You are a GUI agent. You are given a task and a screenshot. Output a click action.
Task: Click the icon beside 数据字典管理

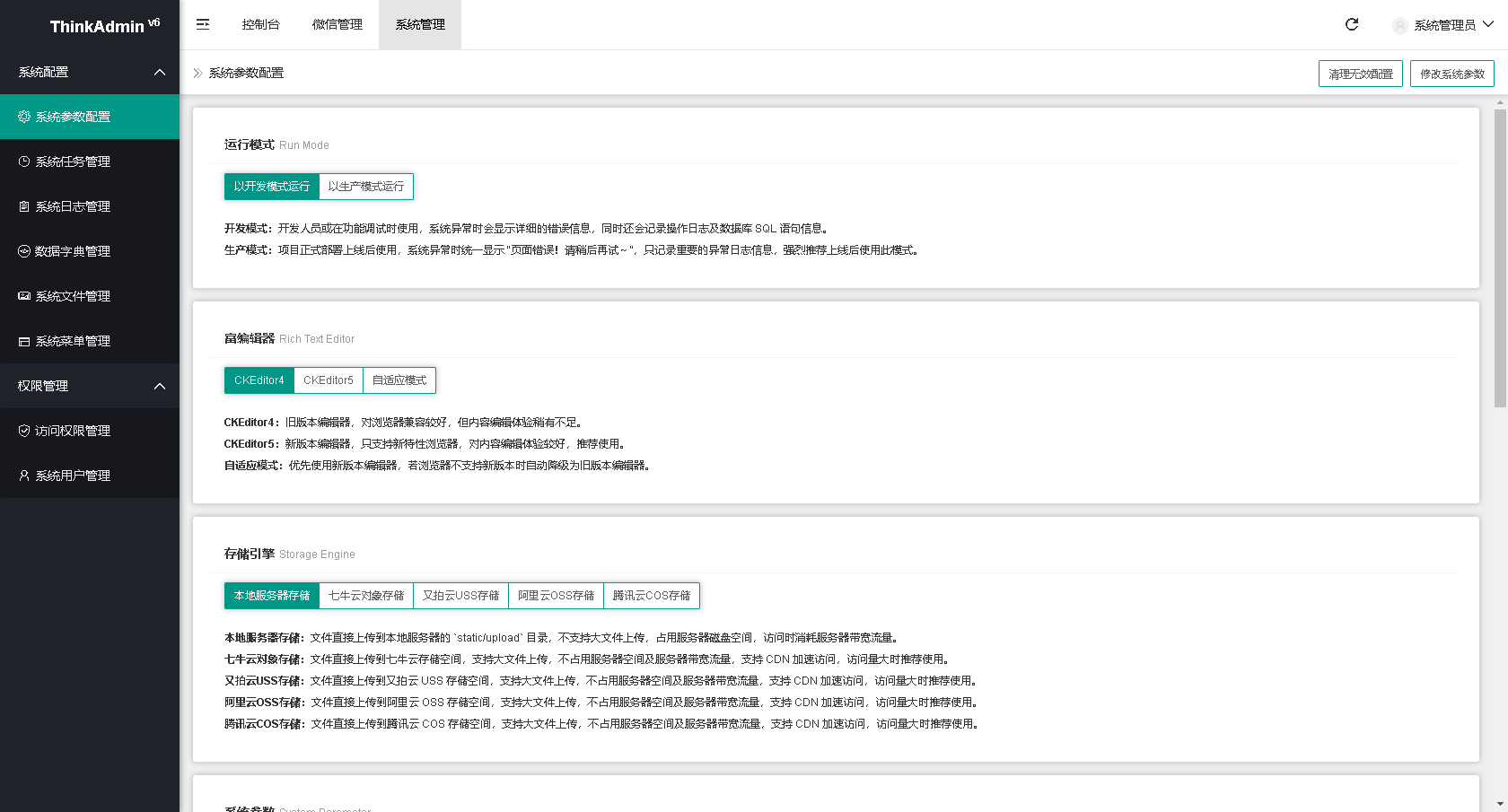[x=24, y=251]
